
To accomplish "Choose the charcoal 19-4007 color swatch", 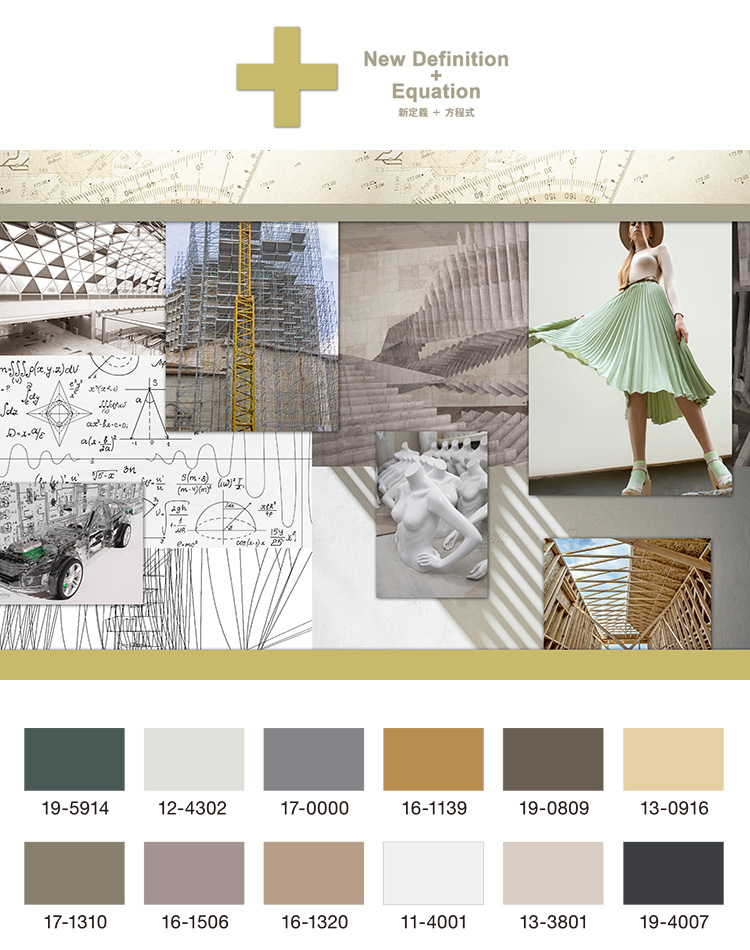I will [x=673, y=873].
